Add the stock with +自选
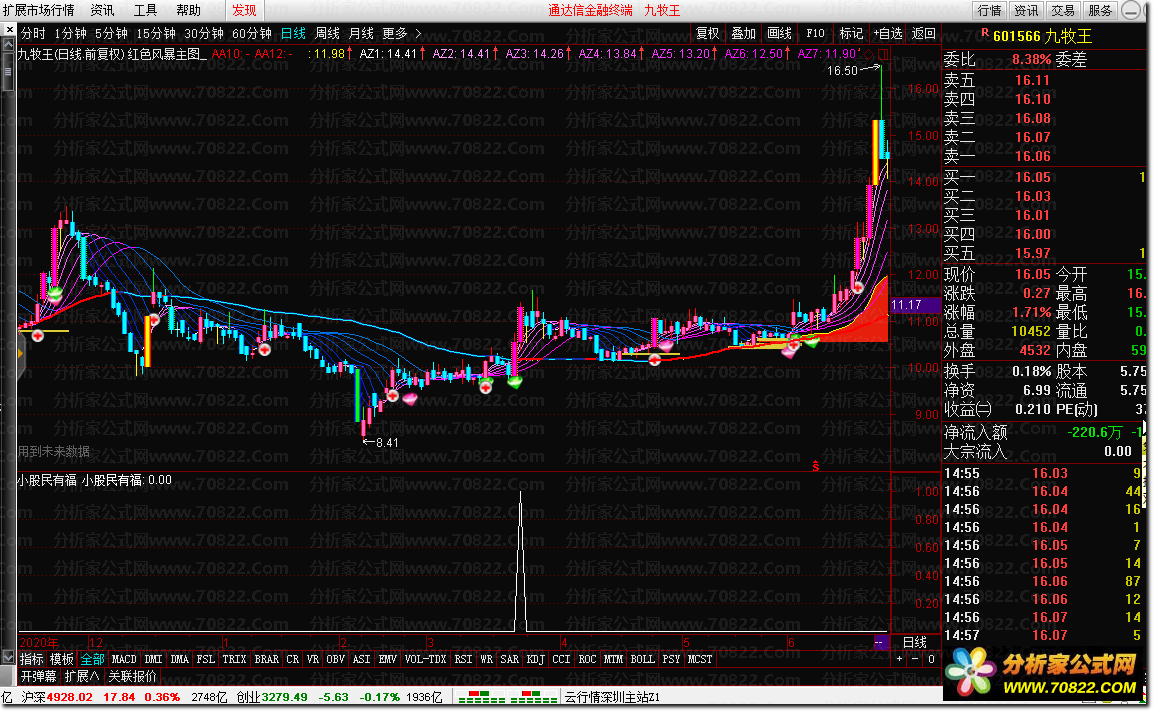The height and width of the screenshot is (712, 1155). pyautogui.click(x=888, y=33)
